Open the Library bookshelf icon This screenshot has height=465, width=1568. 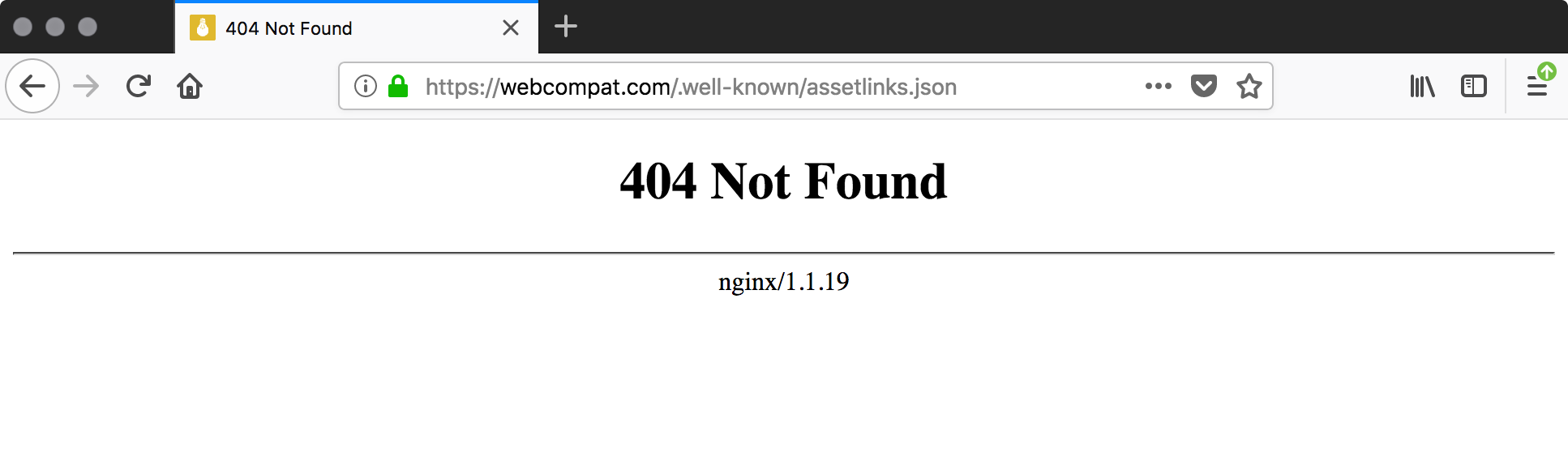pos(1422,86)
